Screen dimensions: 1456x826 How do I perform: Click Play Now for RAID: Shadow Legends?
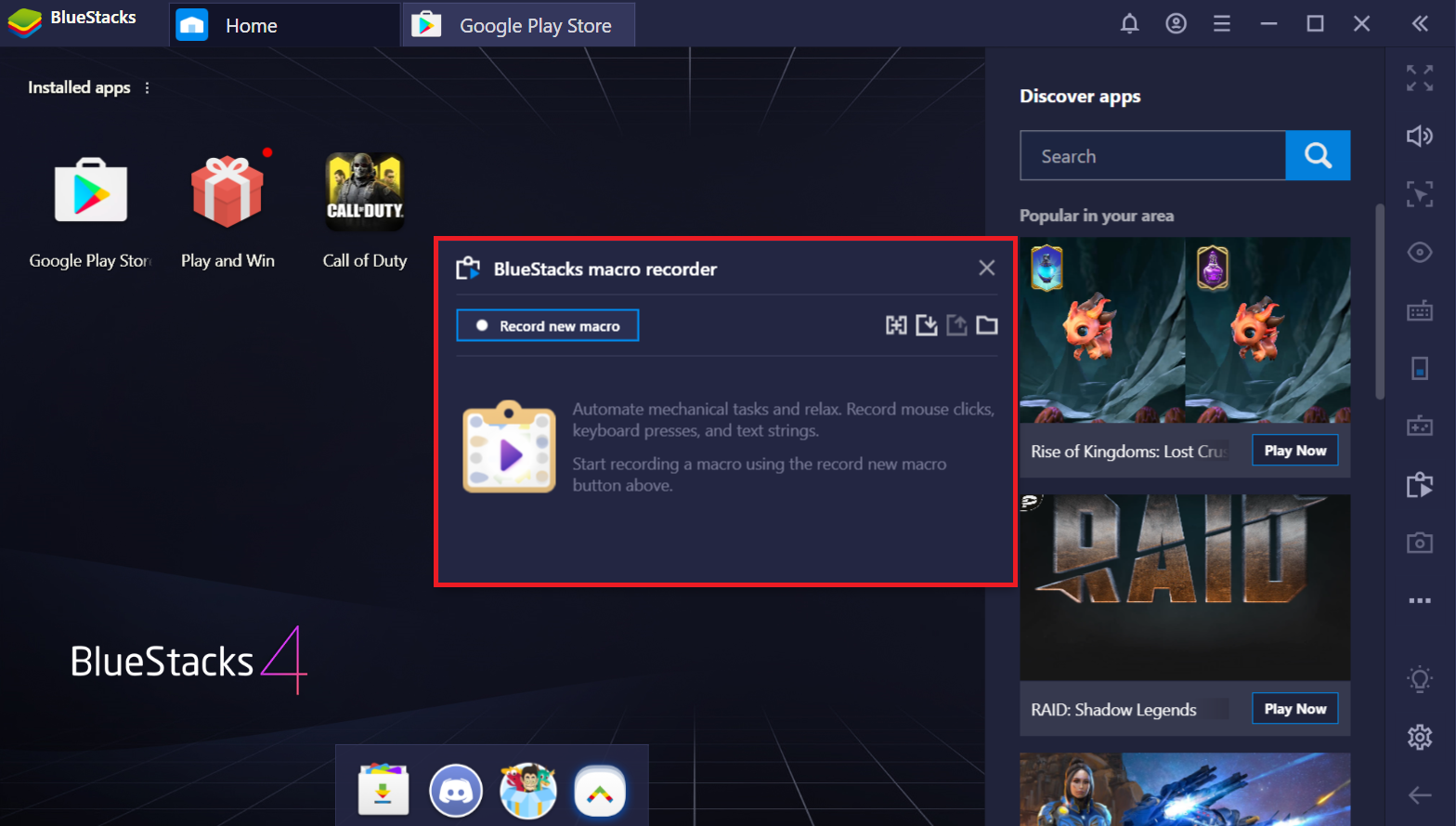coord(1295,709)
